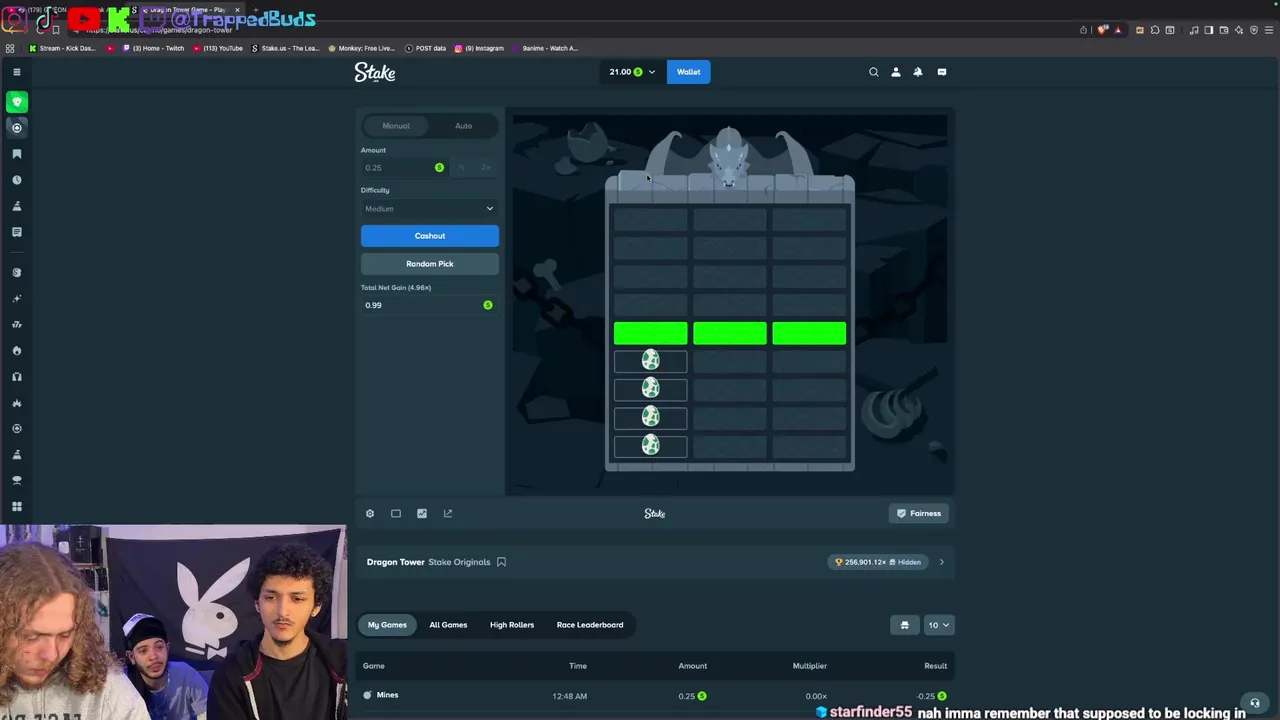Viewport: 1280px width, 720px height.
Task: Open the 21.00 balance currency dropdown
Action: pos(632,72)
